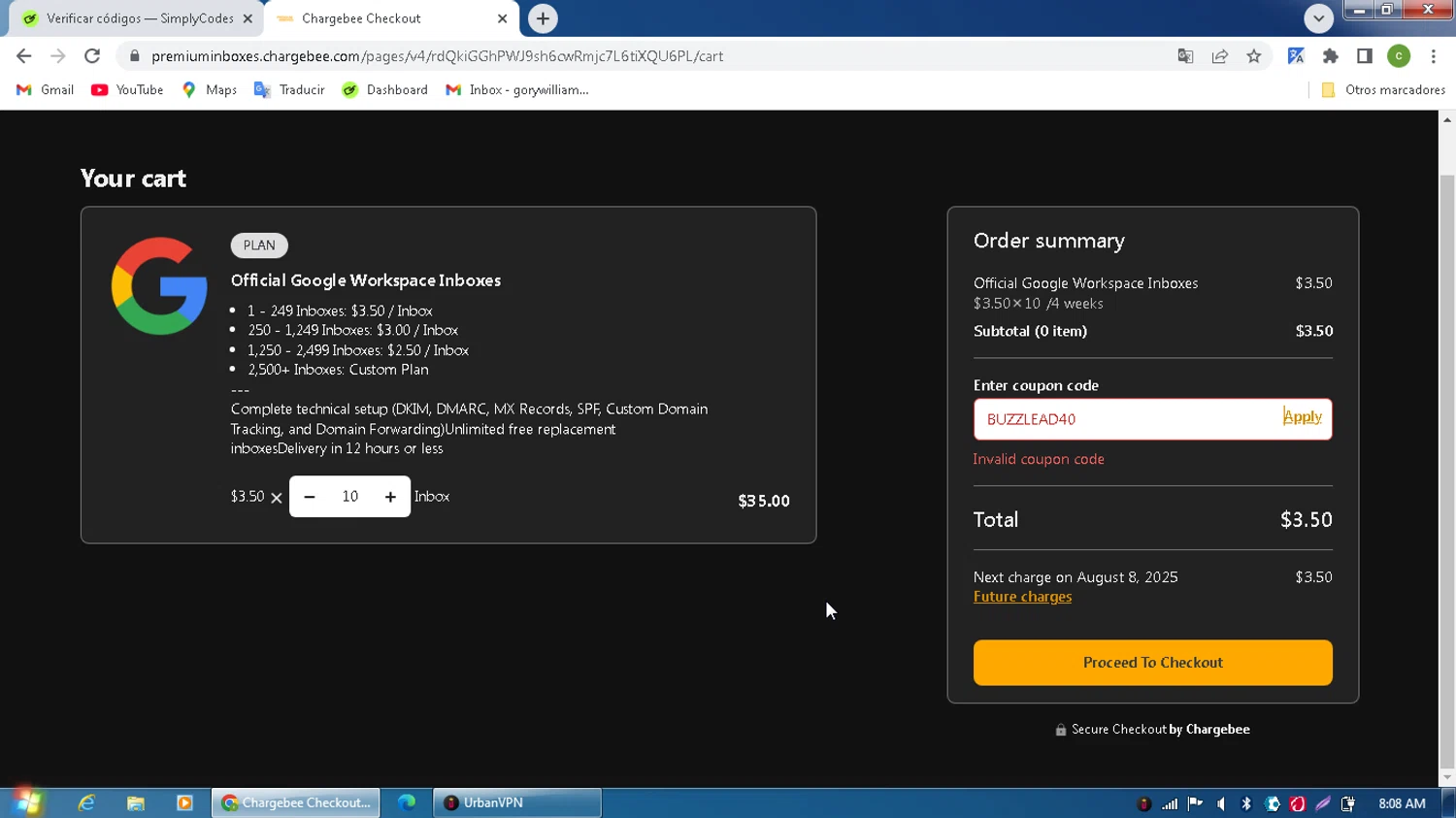Click the scrollbar up arrow
This screenshot has height=818, width=1456.
[1447, 119]
